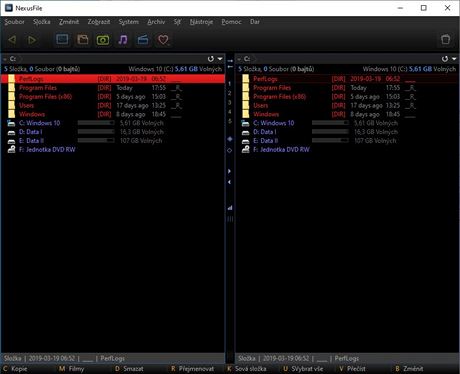Open the Soubor menu

(14, 22)
